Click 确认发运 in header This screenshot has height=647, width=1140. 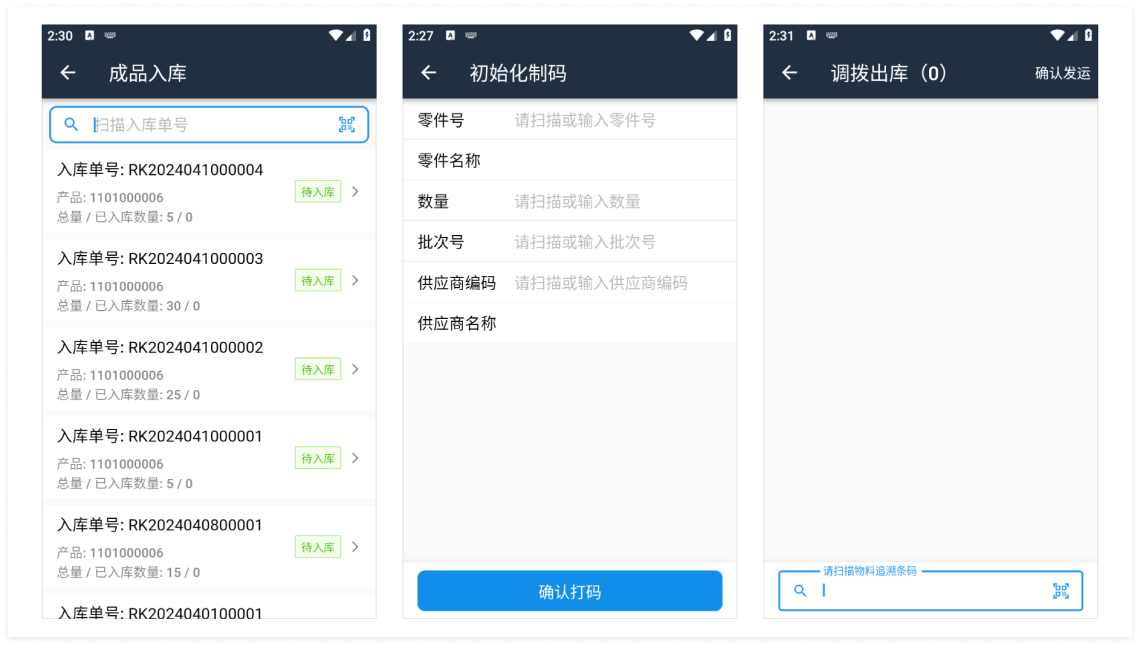click(x=1062, y=73)
